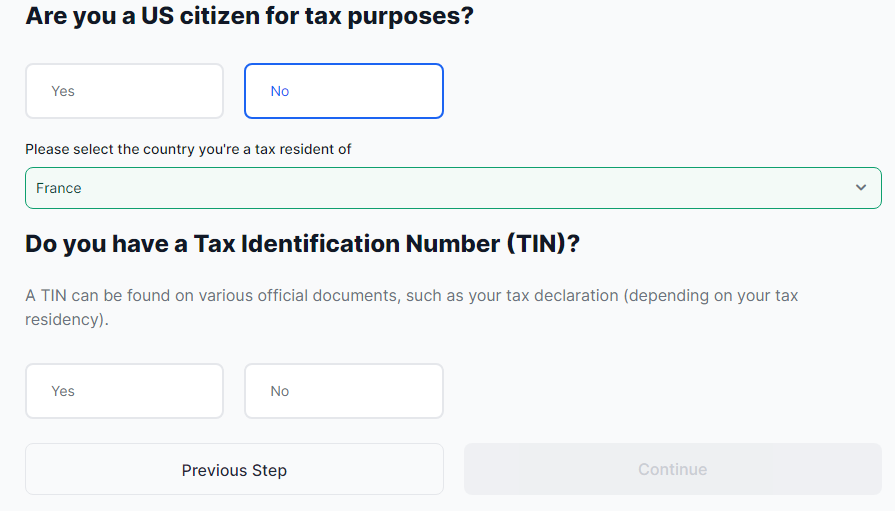Click the chevron arrow on country selector
The height and width of the screenshot is (511, 895).
click(861, 188)
